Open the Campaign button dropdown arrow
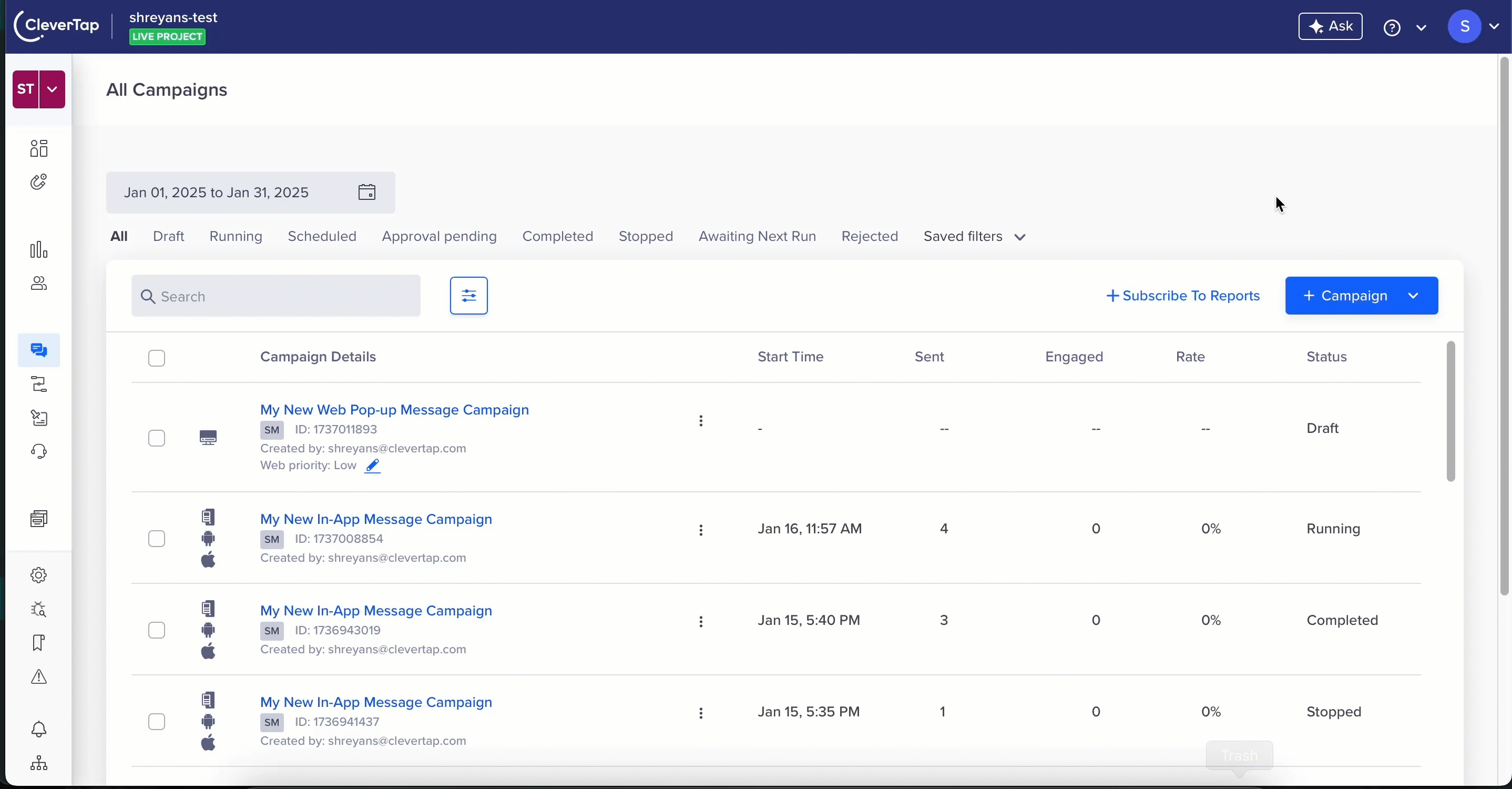This screenshot has height=789, width=1512. pos(1413,296)
